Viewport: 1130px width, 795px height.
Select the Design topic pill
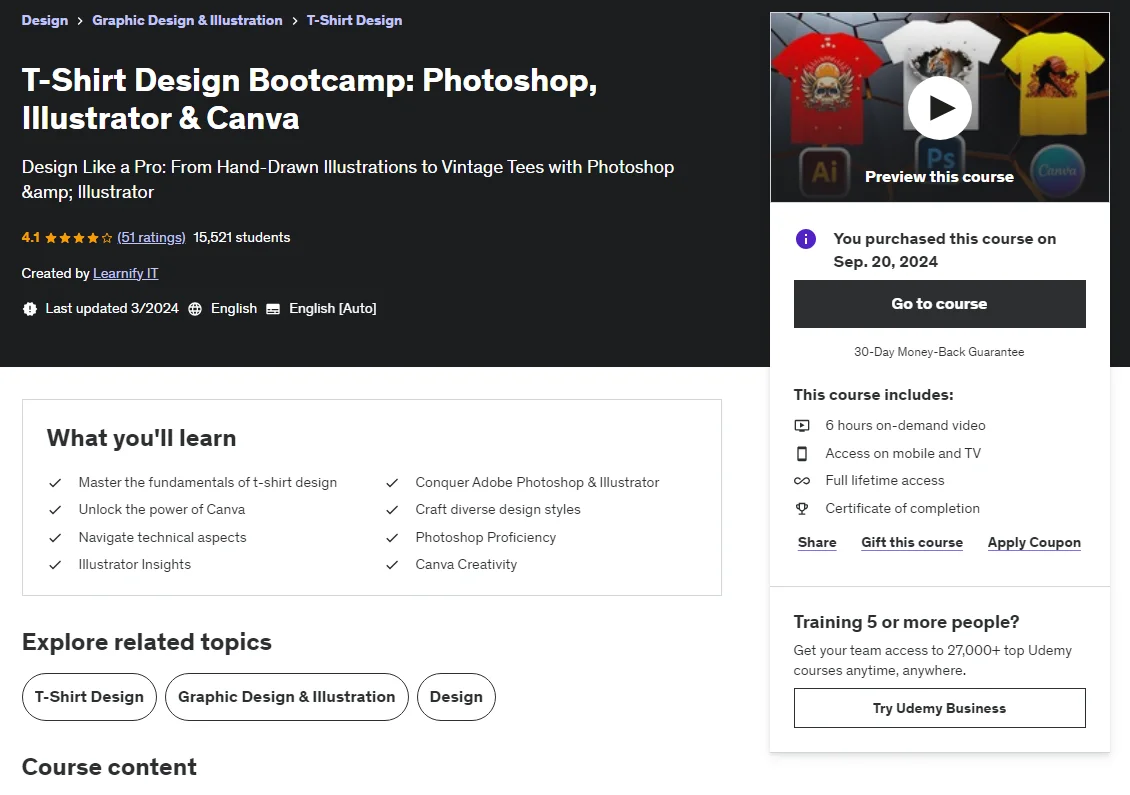point(456,696)
